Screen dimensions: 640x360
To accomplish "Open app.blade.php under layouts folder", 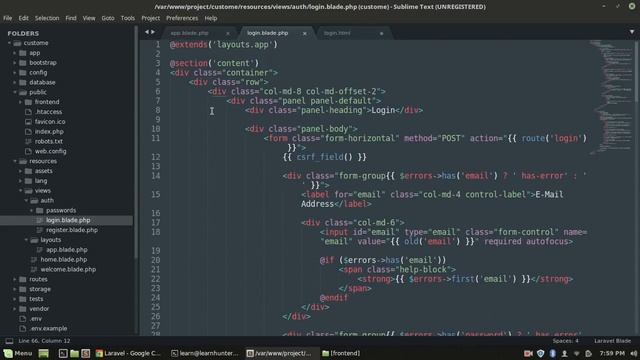I will 67,249.
